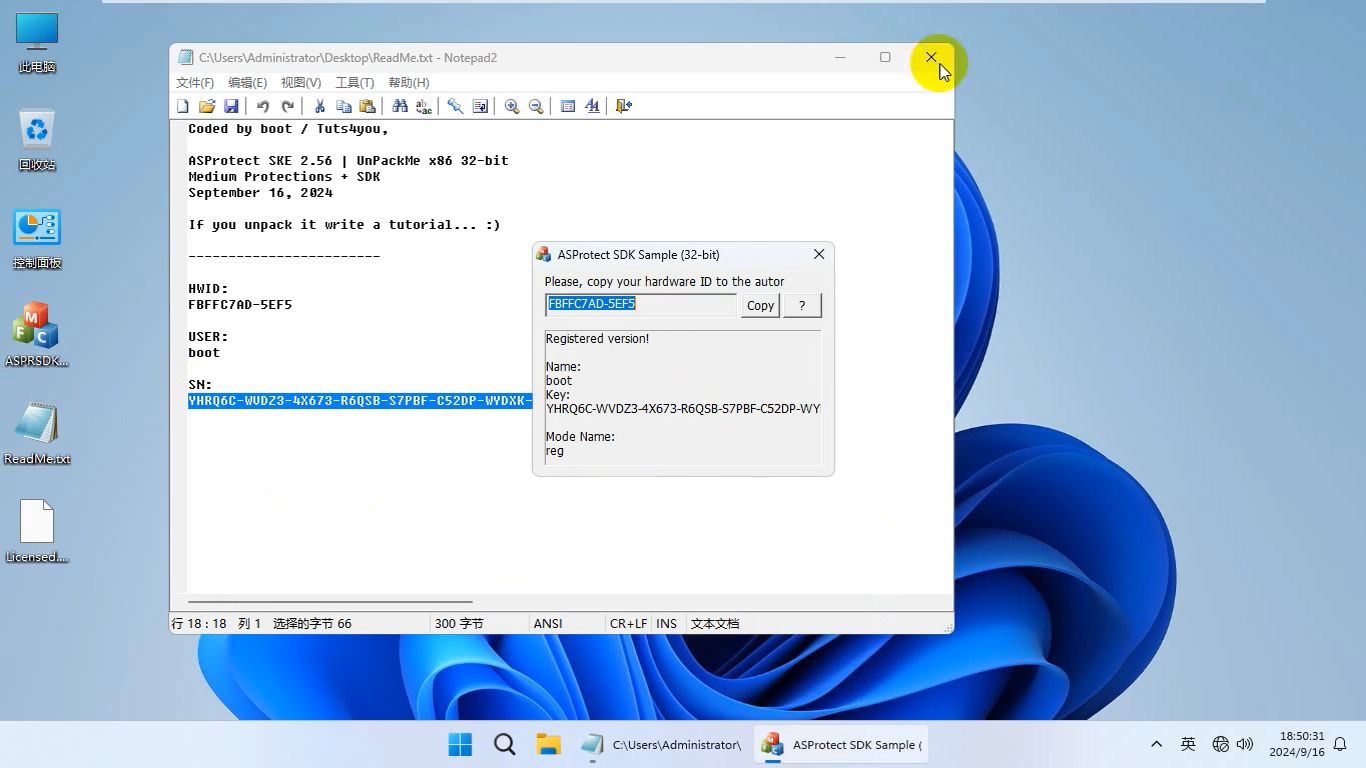Screen dimensions: 1366x768
Task: Click the 此电脑 desktop icon
Action: [x=37, y=43]
